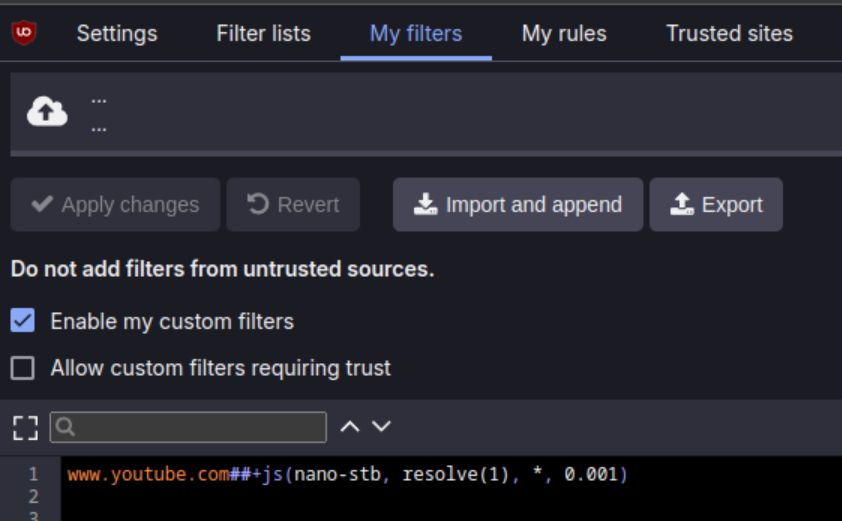This screenshot has height=521, width=842.
Task: Toggle the editor fullscreen expand icon
Action: (25, 428)
